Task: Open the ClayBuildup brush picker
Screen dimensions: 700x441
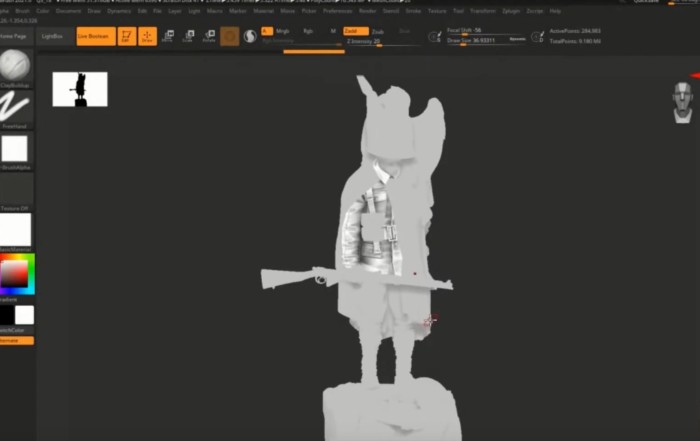Action: coord(15,65)
